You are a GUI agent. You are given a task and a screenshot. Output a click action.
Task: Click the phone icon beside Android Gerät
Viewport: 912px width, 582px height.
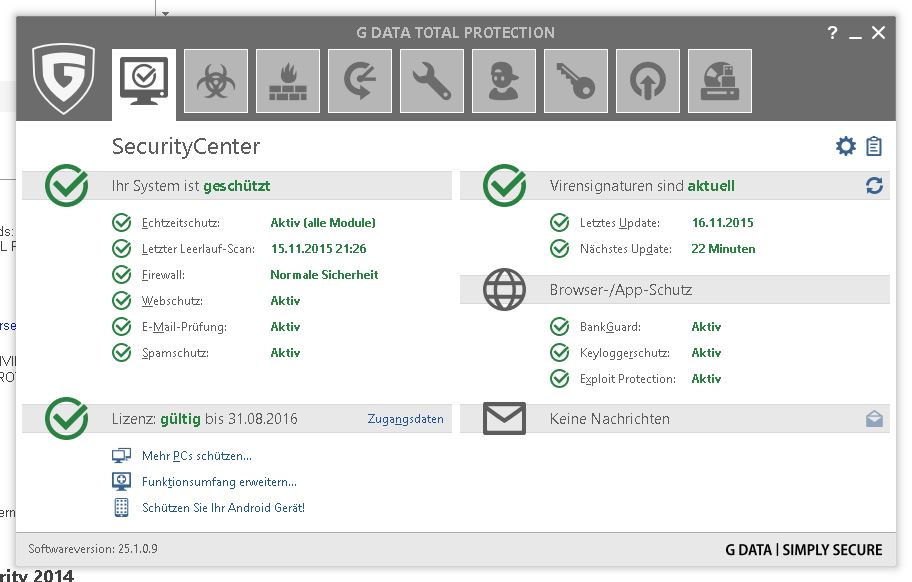pos(121,508)
